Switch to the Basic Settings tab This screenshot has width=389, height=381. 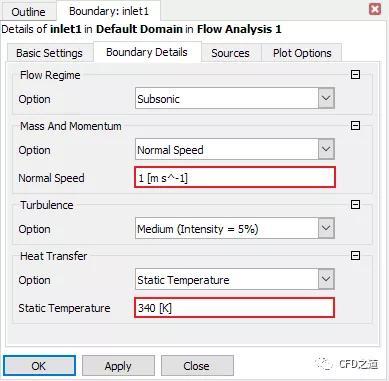pos(49,53)
